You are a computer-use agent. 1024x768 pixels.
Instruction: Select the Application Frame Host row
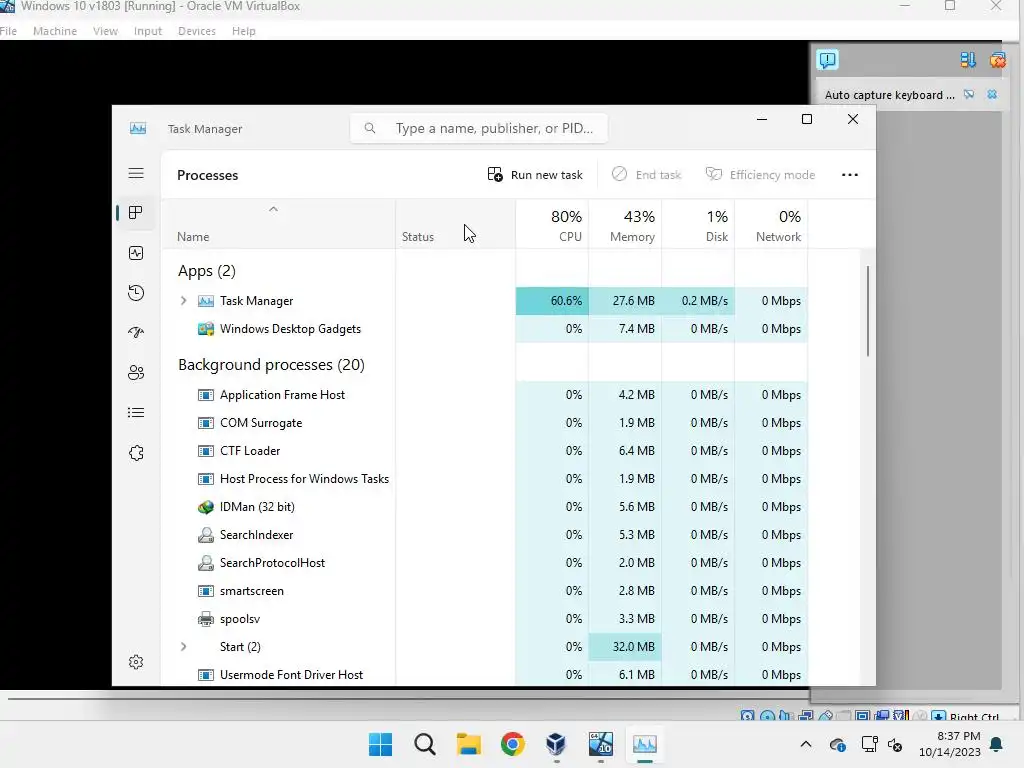point(485,394)
